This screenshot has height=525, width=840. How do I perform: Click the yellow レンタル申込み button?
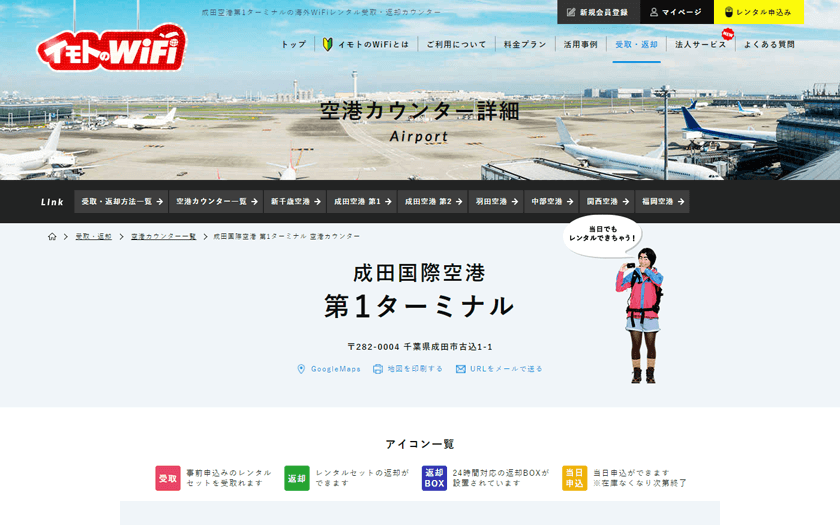(x=759, y=12)
